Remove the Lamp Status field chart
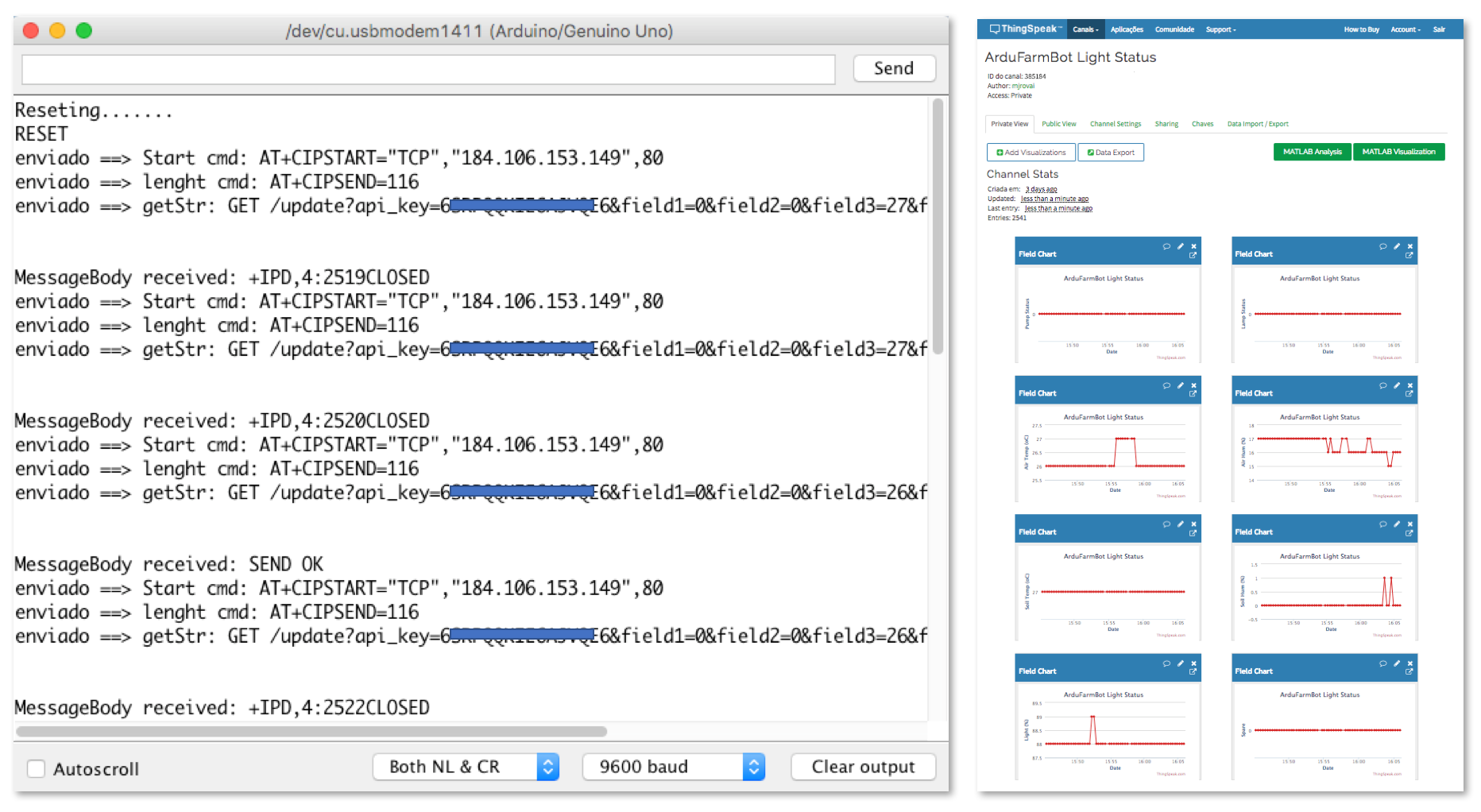The image size is (1481, 812). 1410,246
